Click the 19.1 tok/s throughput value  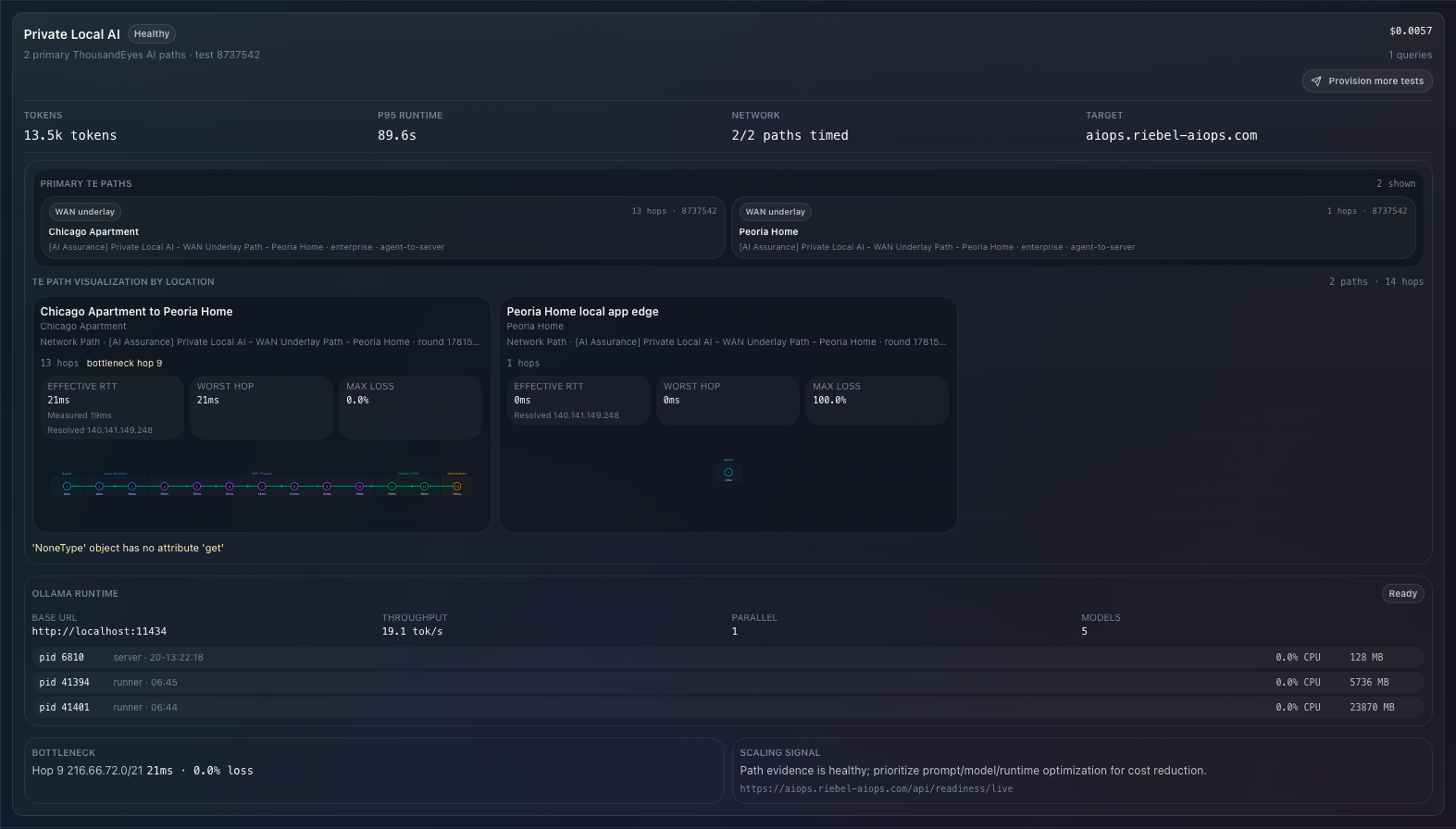[x=412, y=632]
